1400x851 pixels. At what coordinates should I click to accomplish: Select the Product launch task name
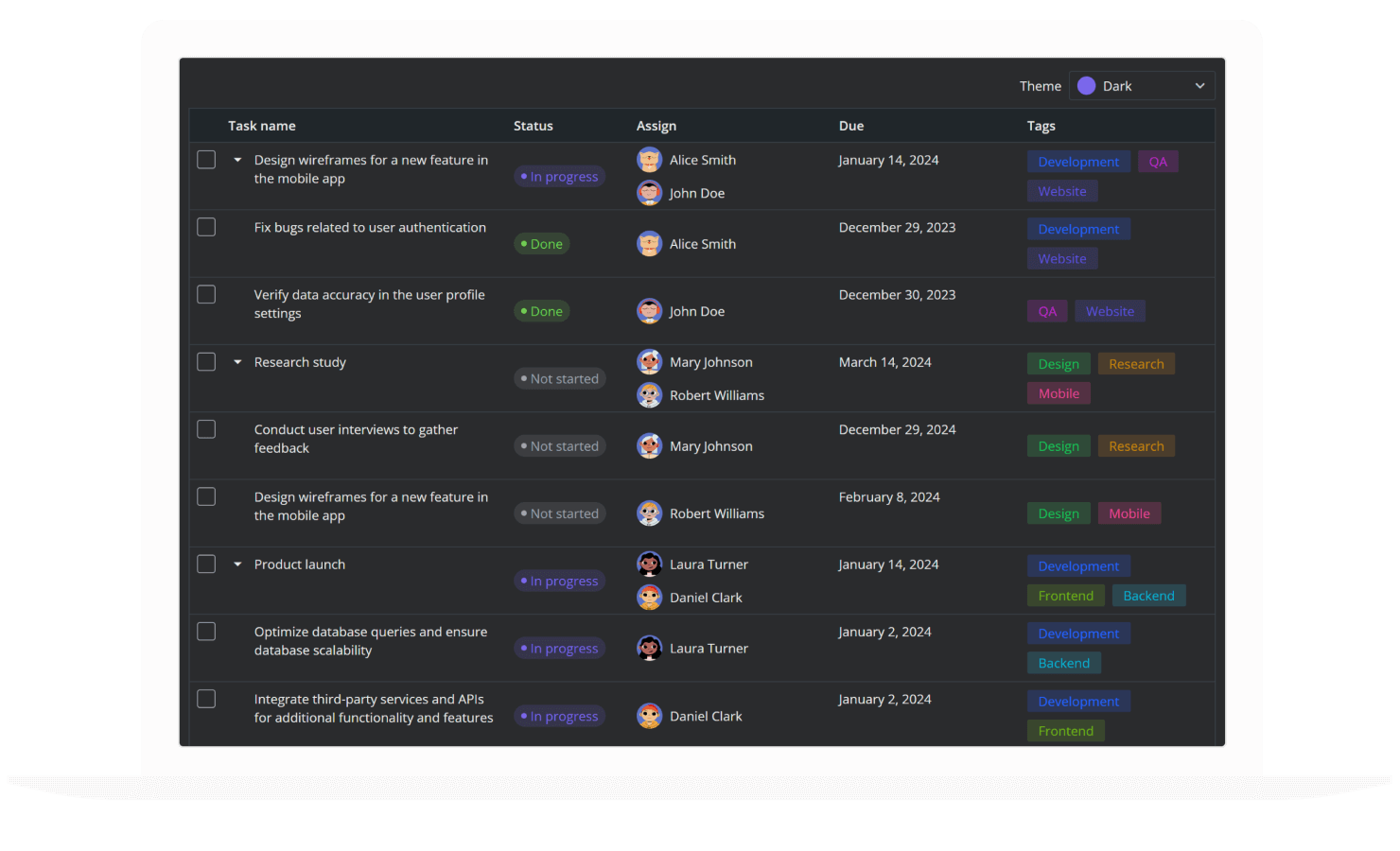300,564
